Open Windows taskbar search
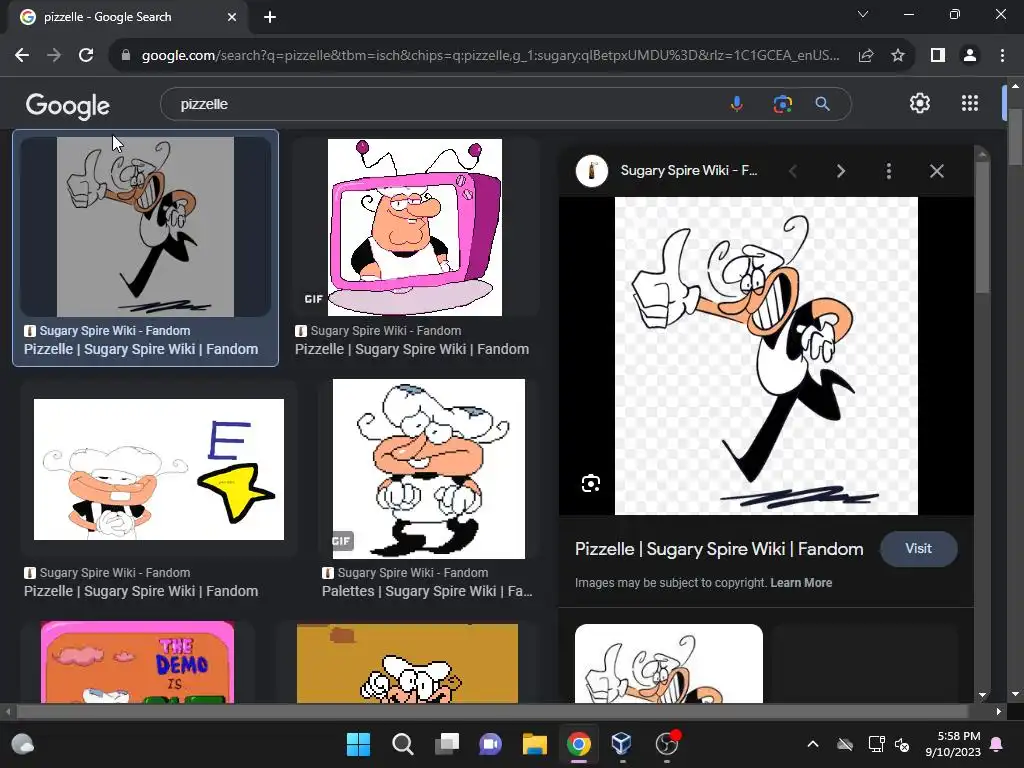Viewport: 1024px width, 768px height. (x=402, y=744)
